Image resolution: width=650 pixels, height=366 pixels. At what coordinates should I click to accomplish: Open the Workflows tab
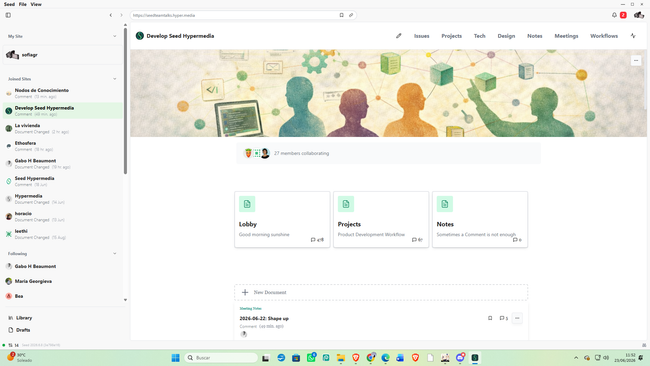tap(604, 36)
